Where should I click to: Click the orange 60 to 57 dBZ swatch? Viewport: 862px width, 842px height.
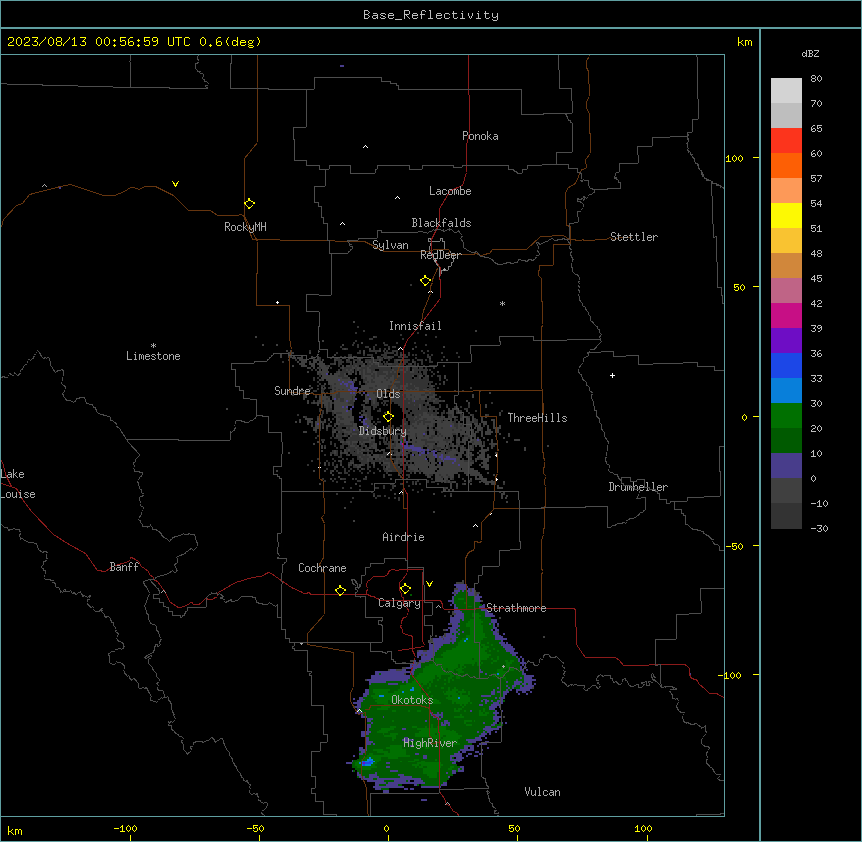point(786,165)
